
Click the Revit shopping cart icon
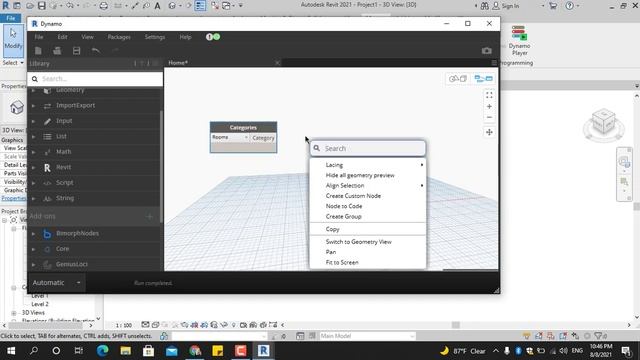(x=553, y=6)
